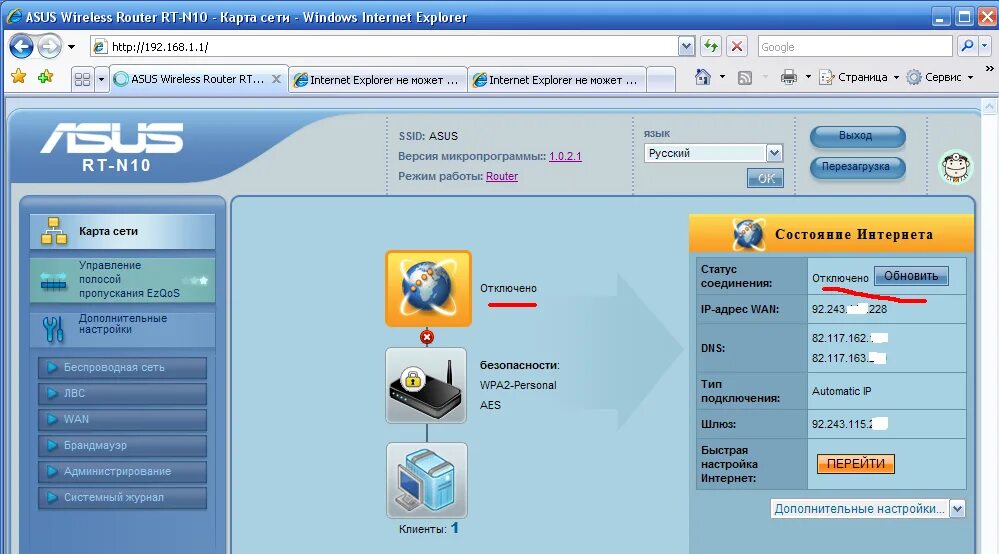The image size is (999, 554).
Task: Click the ASUS RT-N10 logo
Action: tap(112, 146)
